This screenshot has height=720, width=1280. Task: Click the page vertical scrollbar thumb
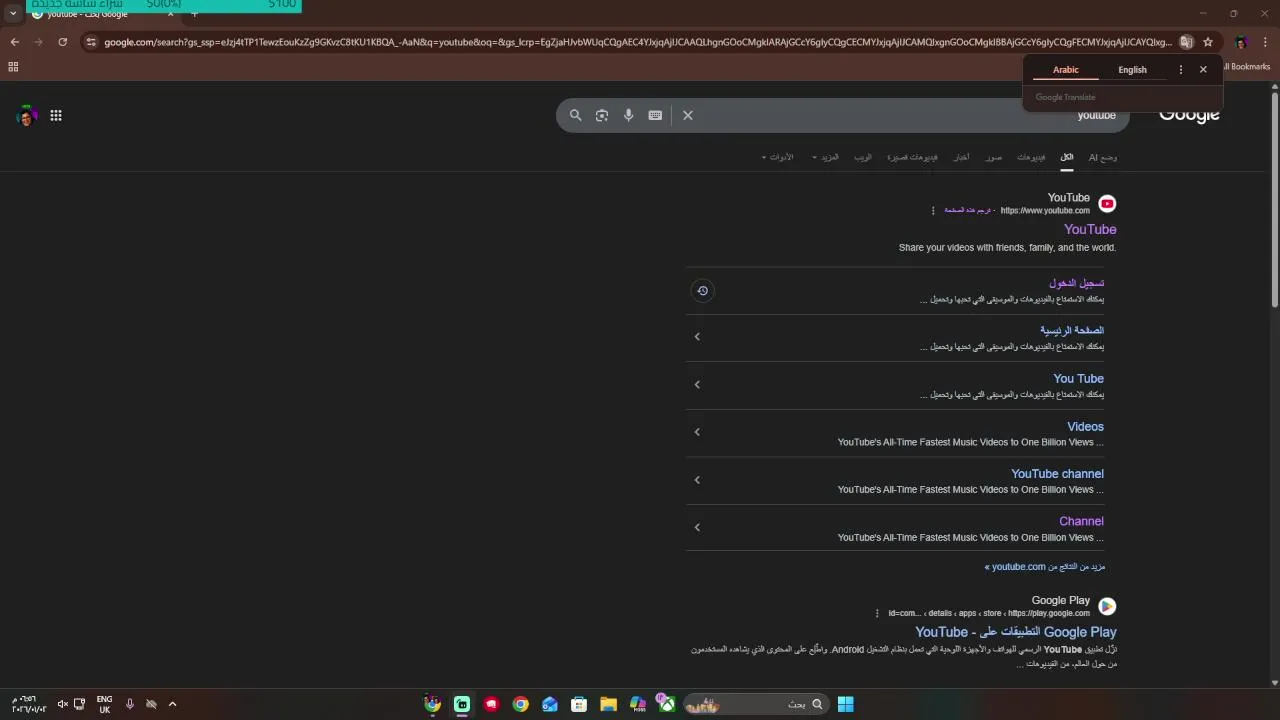pyautogui.click(x=1275, y=200)
